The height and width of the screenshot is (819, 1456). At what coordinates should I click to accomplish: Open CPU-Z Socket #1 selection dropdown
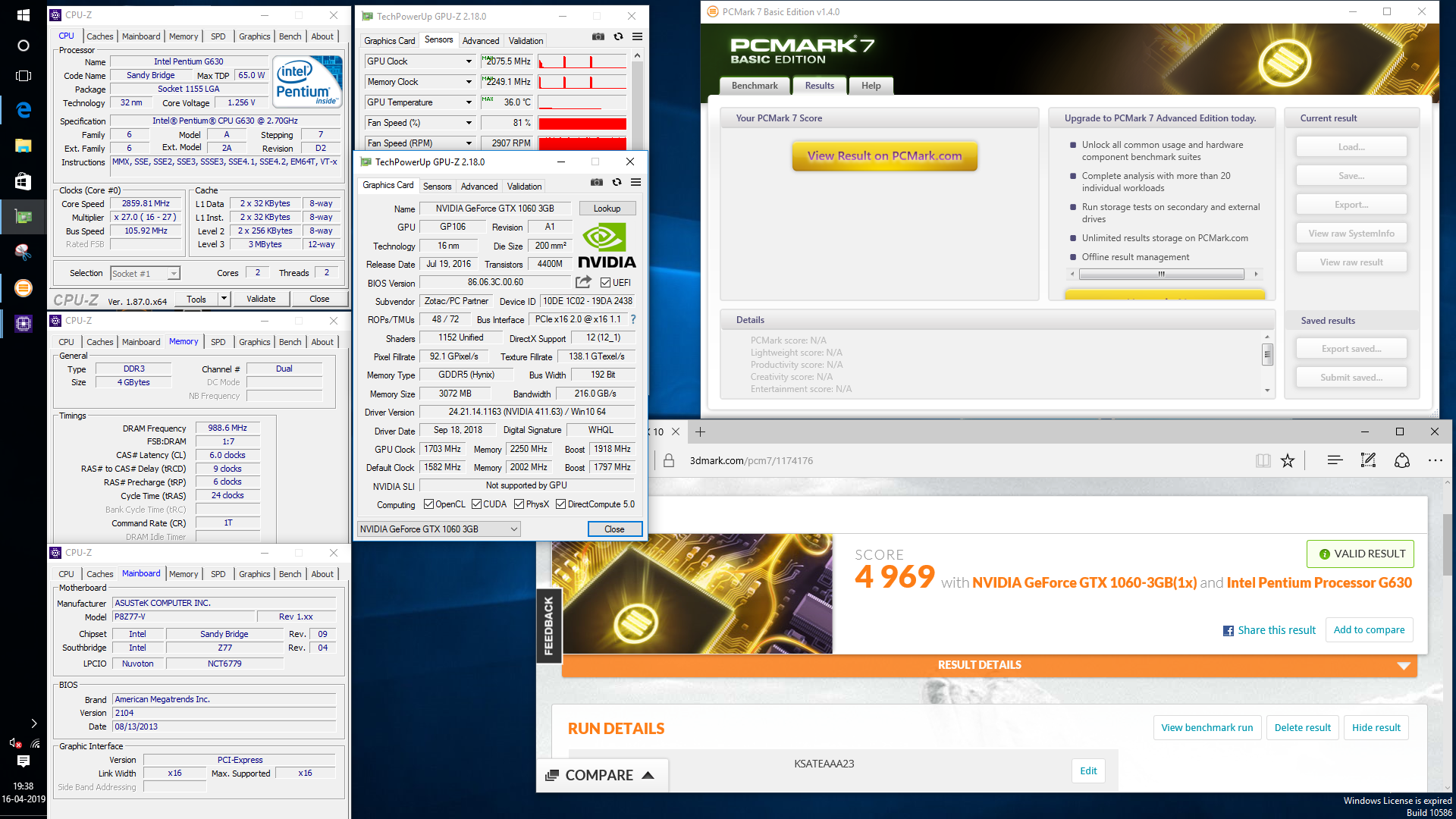click(x=145, y=274)
